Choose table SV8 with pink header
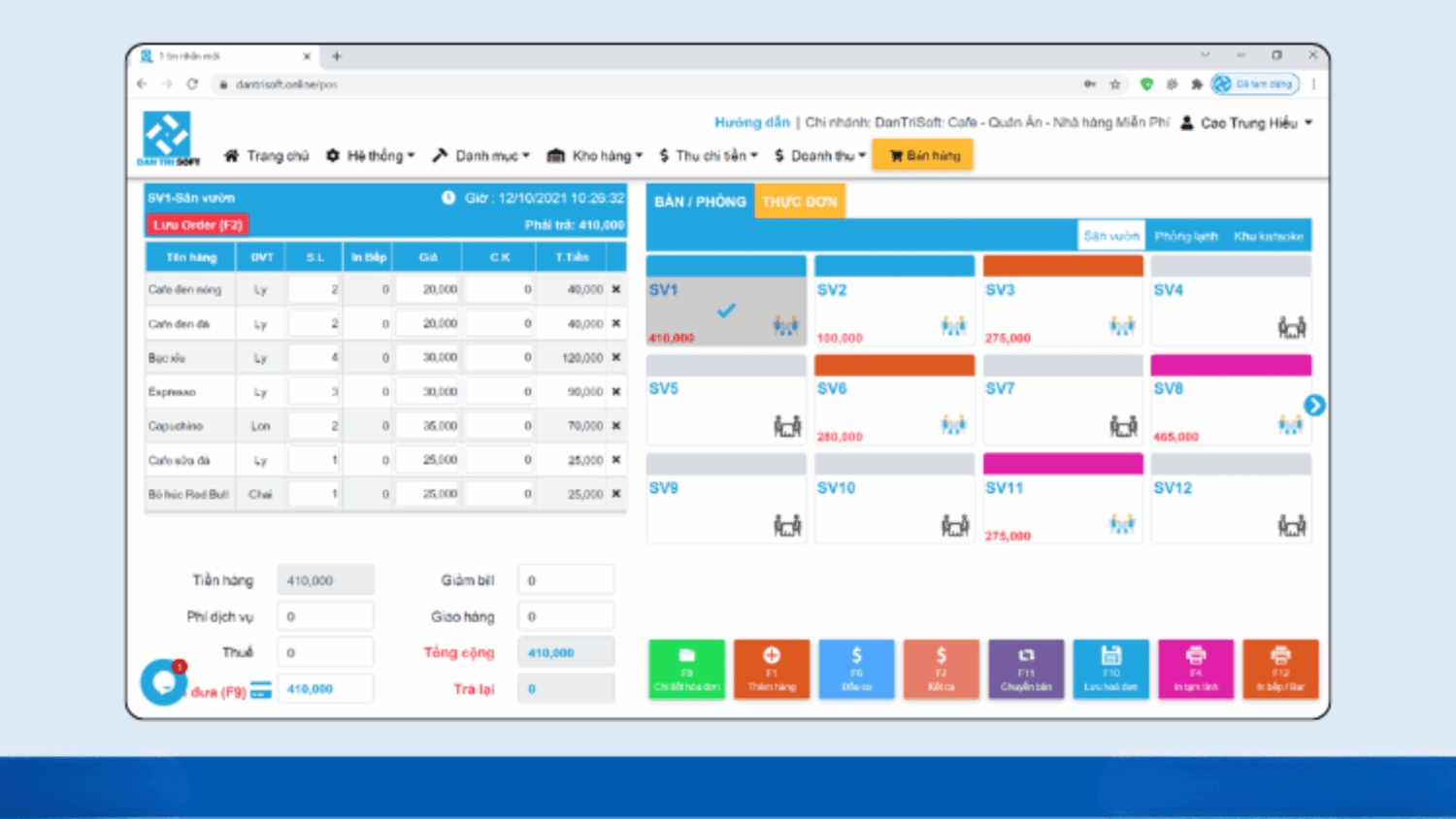1456x819 pixels. [x=1230, y=400]
